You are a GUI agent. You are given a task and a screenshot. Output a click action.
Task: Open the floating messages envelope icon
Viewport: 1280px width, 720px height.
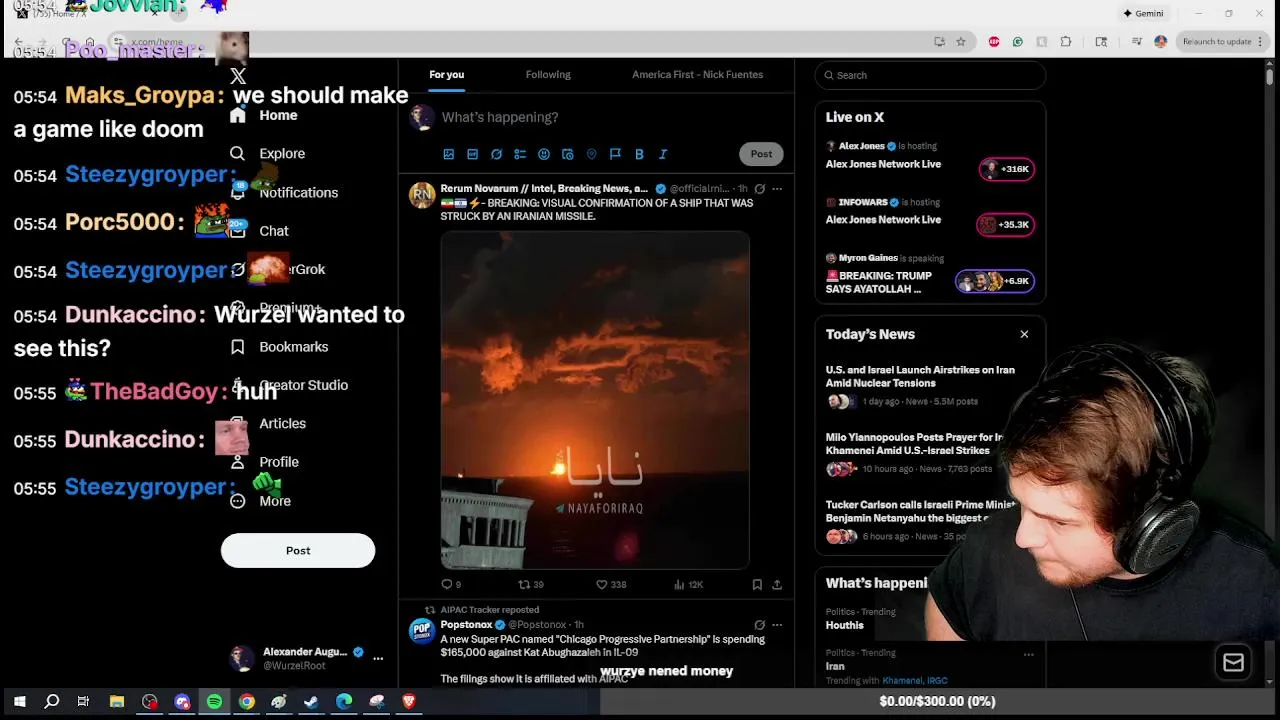point(1233,662)
